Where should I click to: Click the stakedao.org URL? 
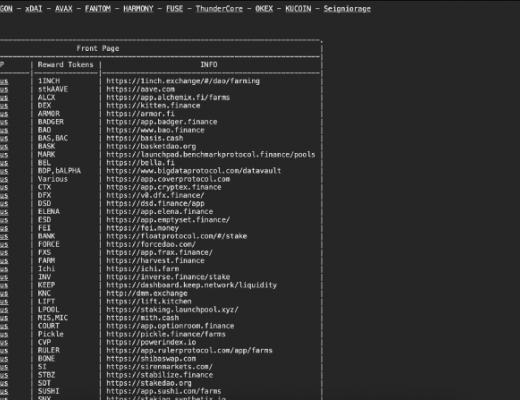[x=149, y=383]
